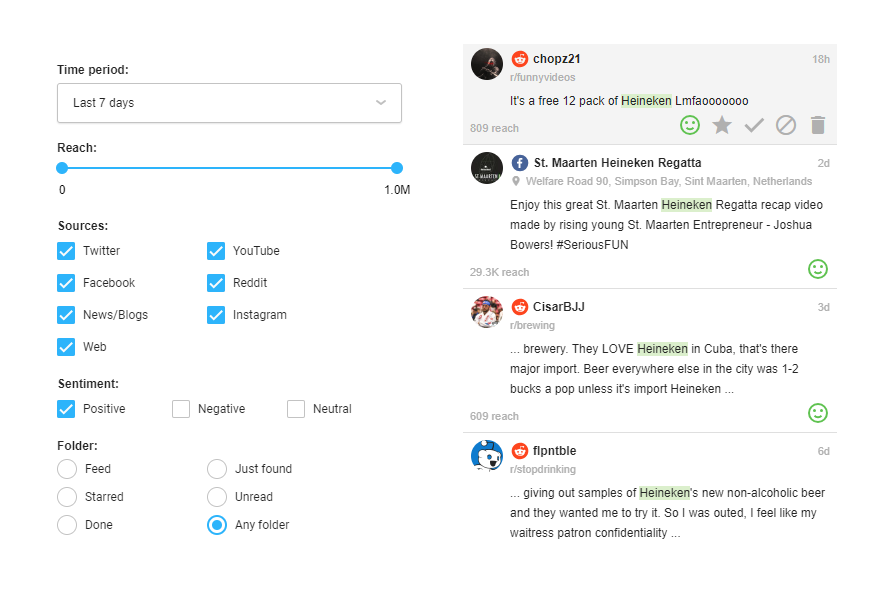Click the sentiment smiley on CisarBJJ post
The width and height of the screenshot is (888, 596).
point(818,413)
